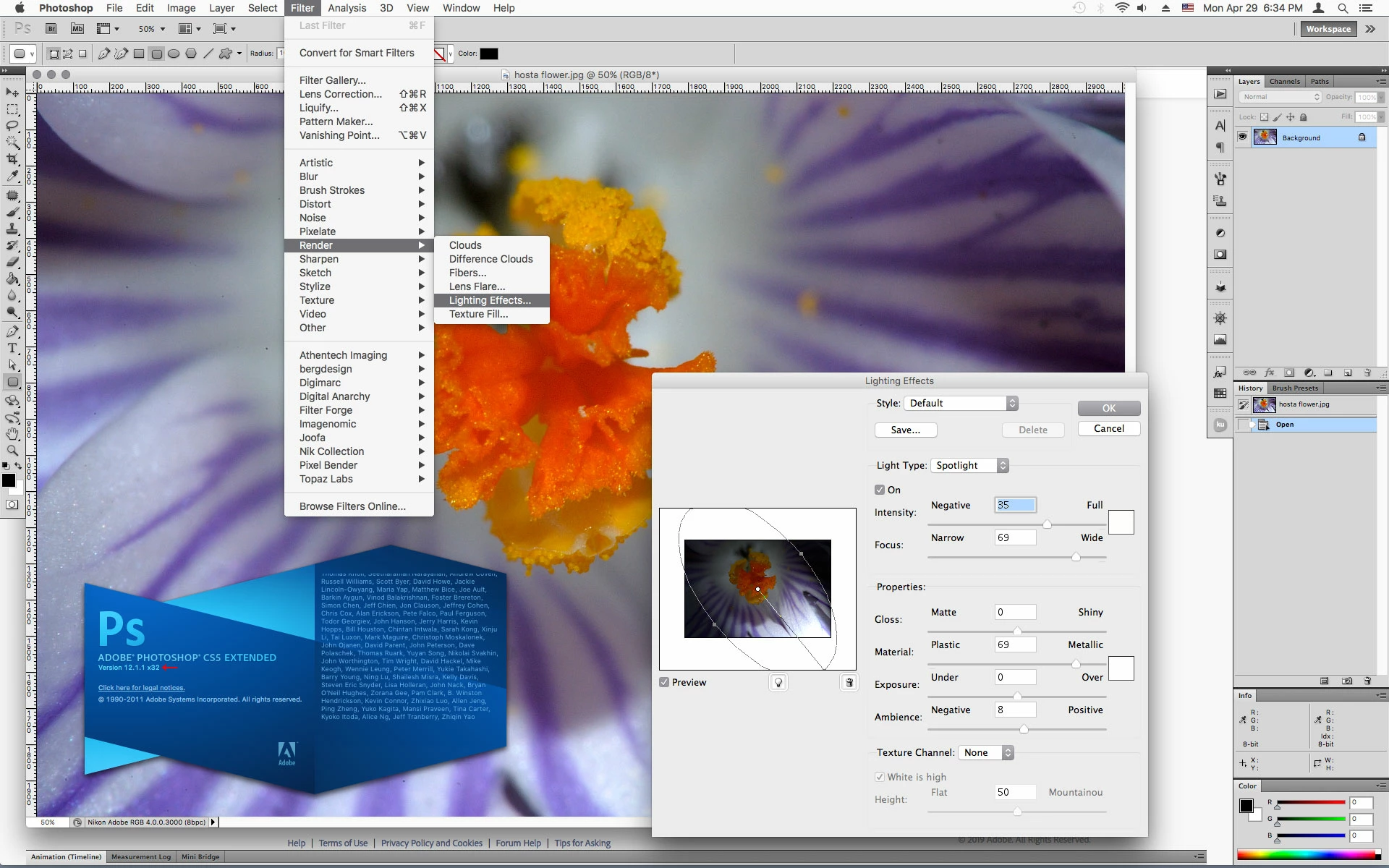Uncheck the light On checkbox
The width and height of the screenshot is (1389, 868).
pyautogui.click(x=880, y=490)
